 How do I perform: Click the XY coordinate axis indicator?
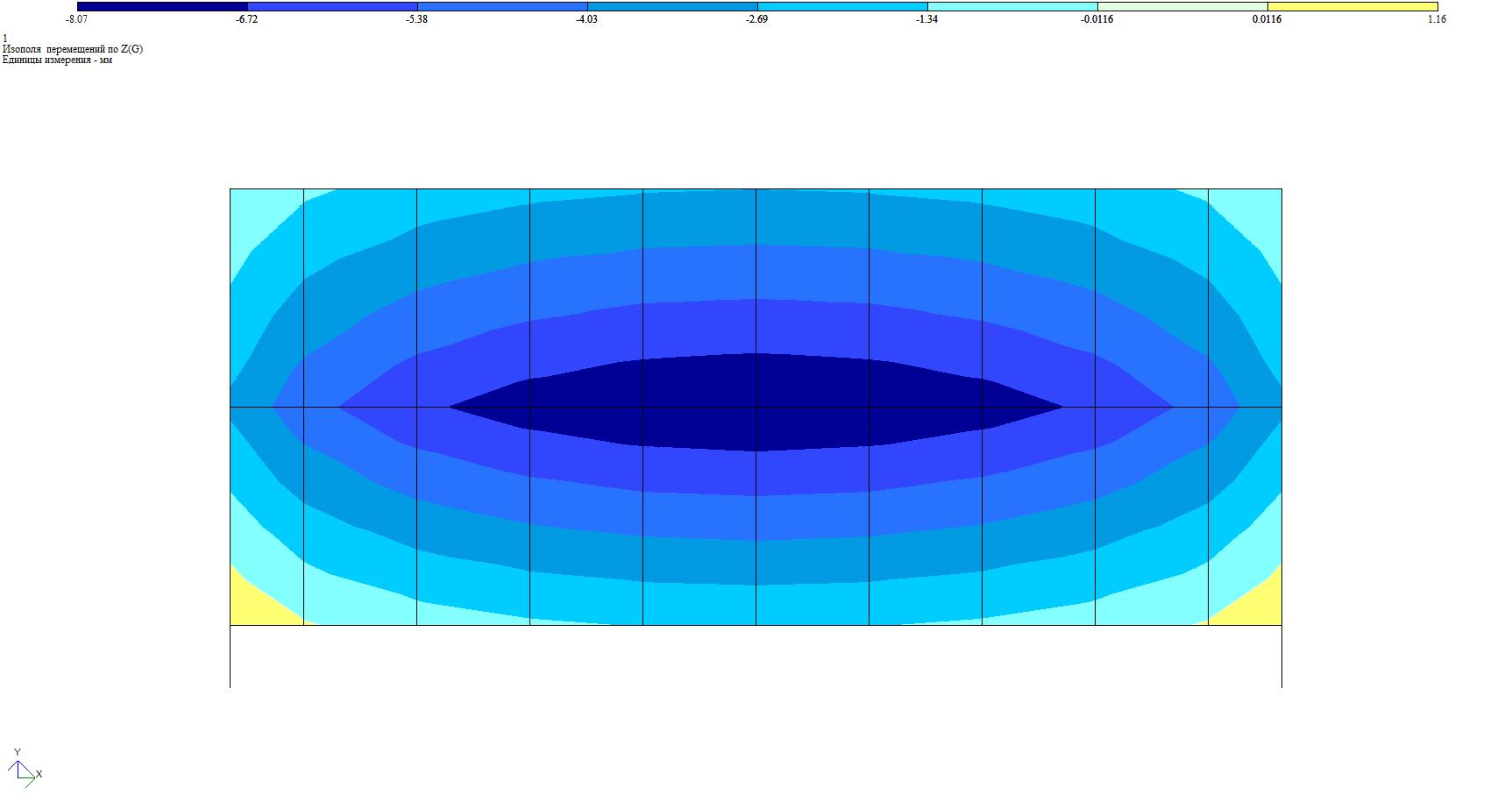[x=25, y=767]
